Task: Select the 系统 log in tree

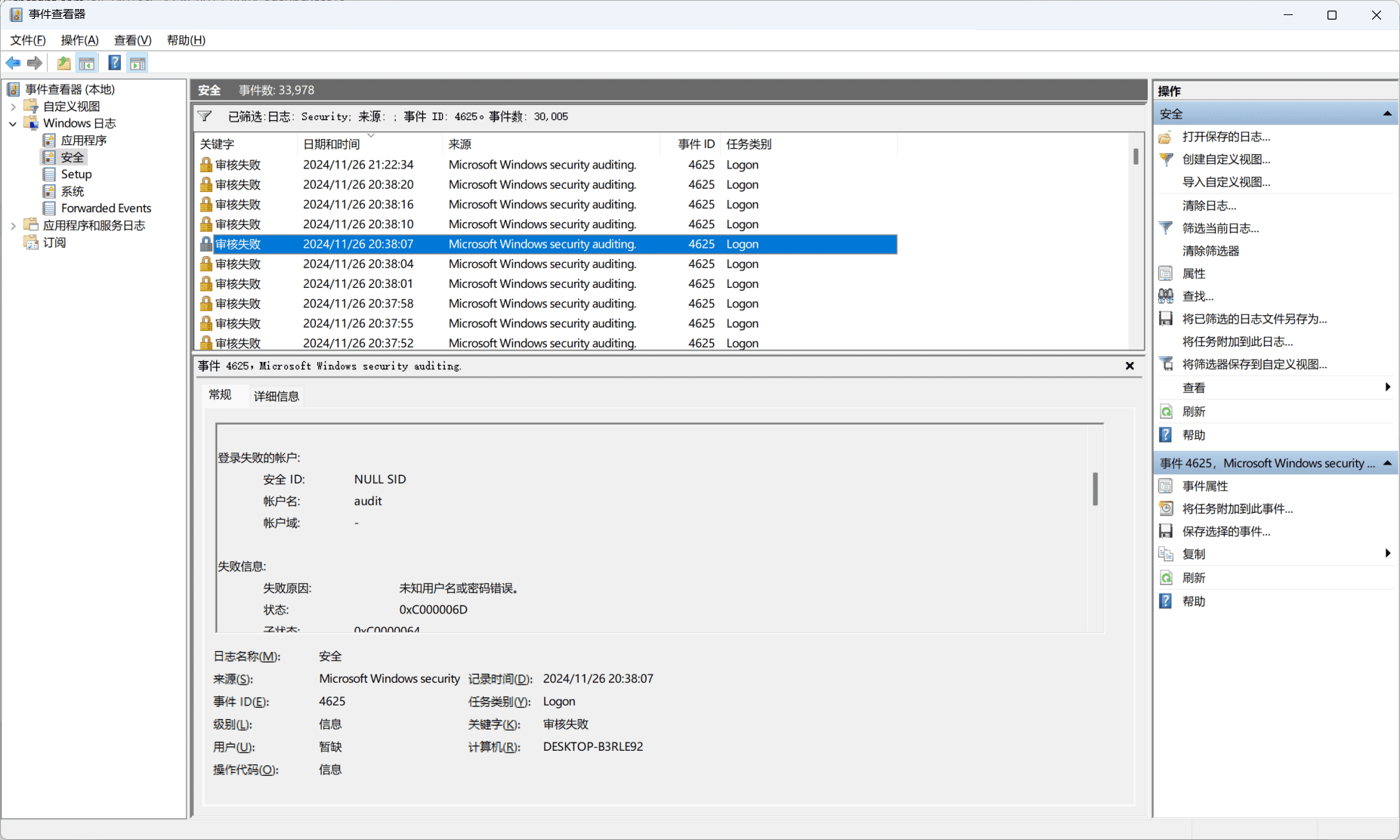Action: [x=73, y=191]
